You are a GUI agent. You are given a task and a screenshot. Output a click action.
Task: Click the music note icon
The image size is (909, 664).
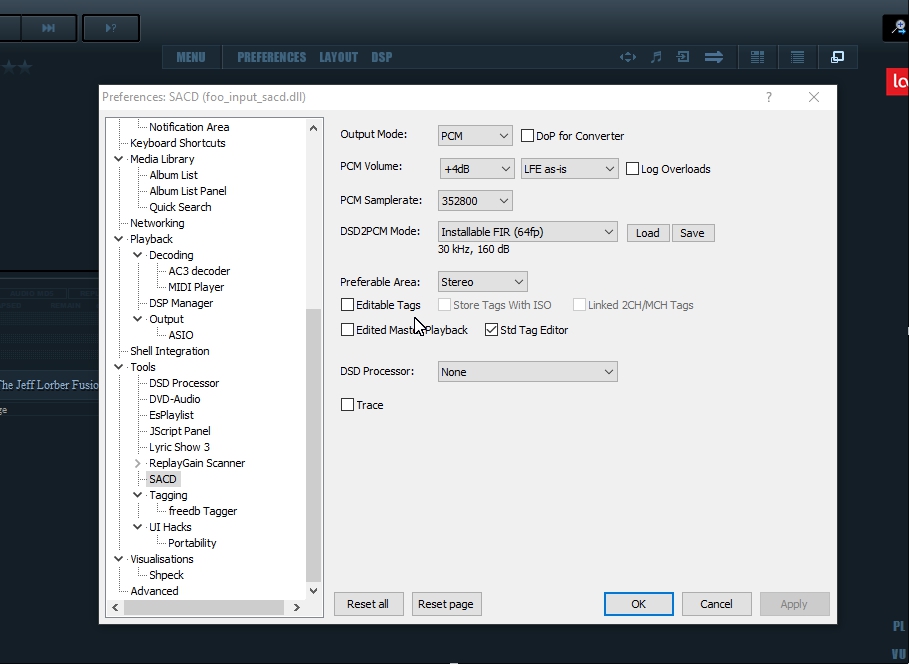click(656, 57)
